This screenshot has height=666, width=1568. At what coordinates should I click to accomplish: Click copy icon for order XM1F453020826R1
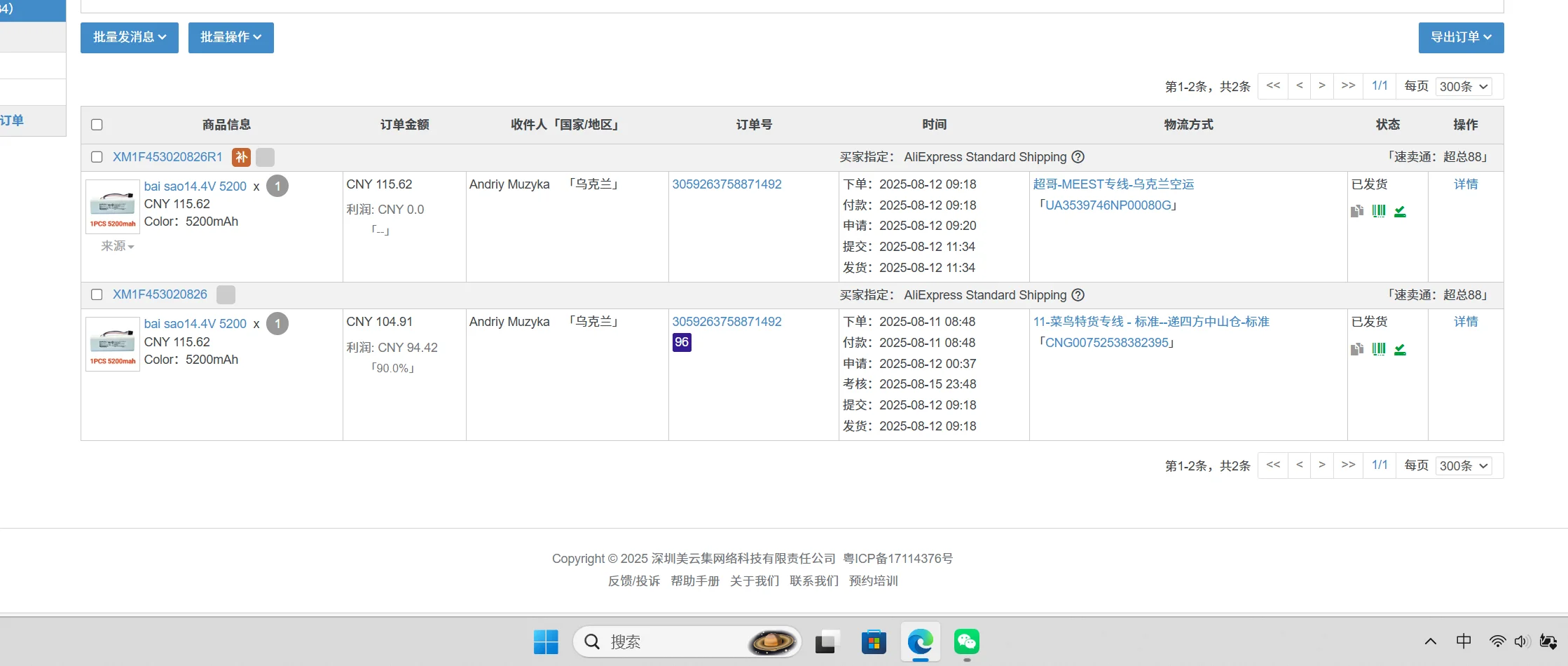tap(1357, 211)
